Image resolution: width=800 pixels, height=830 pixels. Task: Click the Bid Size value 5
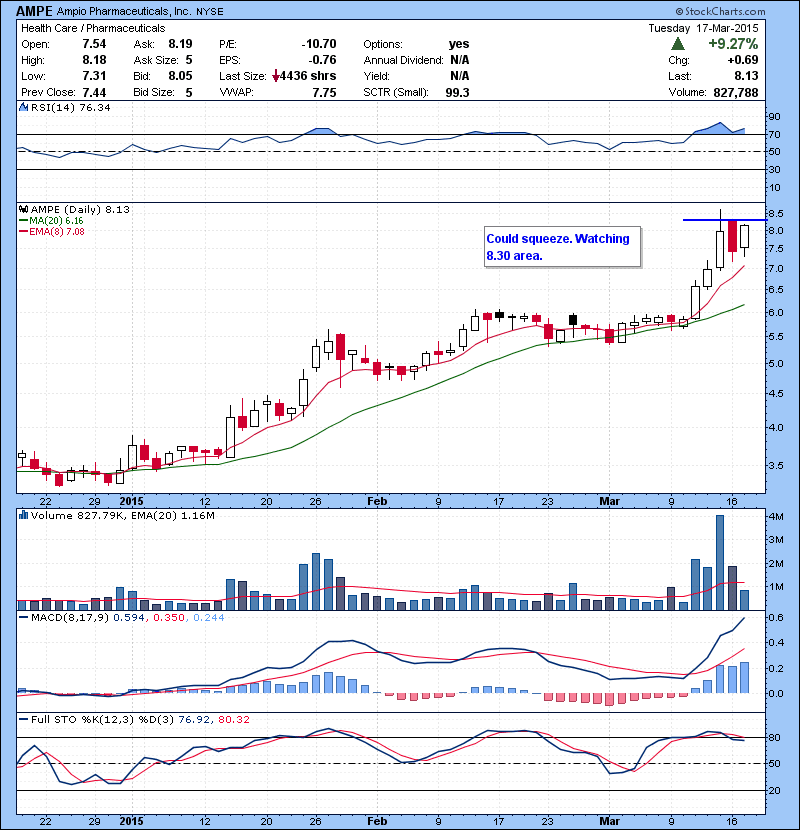(x=188, y=93)
